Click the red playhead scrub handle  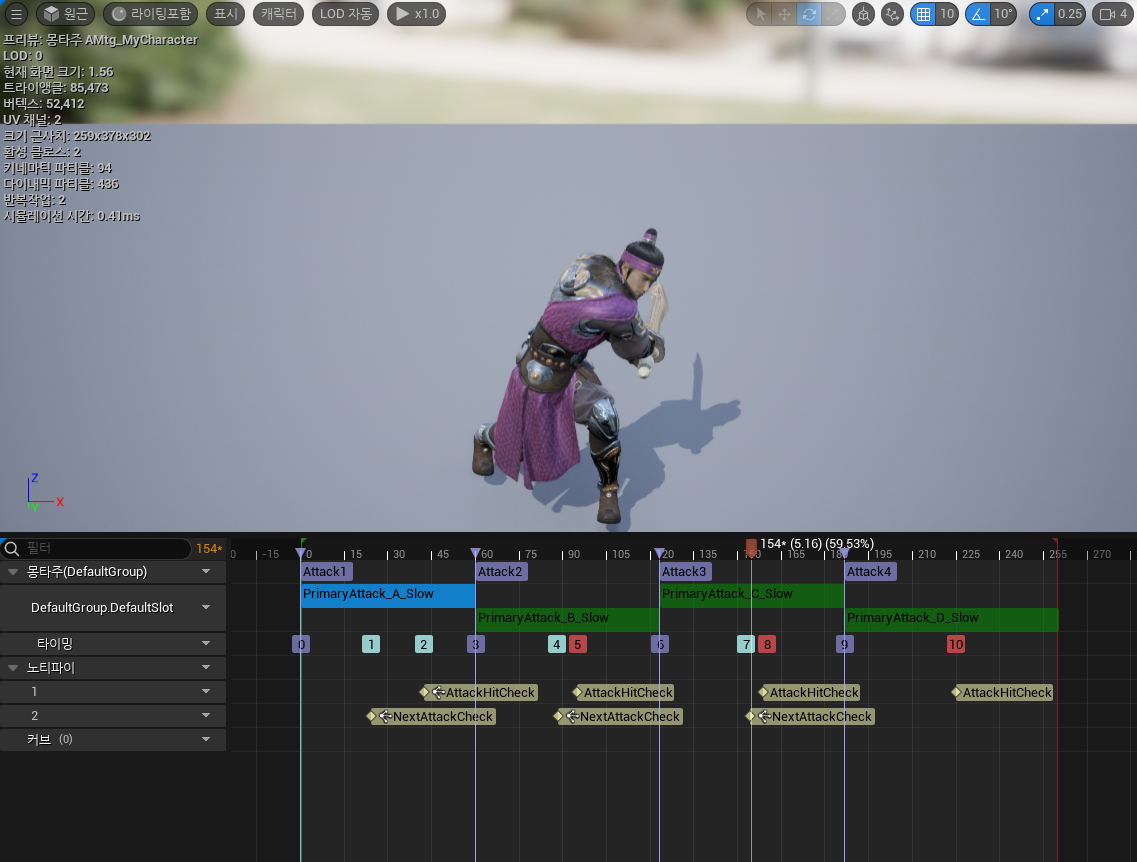tap(751, 546)
